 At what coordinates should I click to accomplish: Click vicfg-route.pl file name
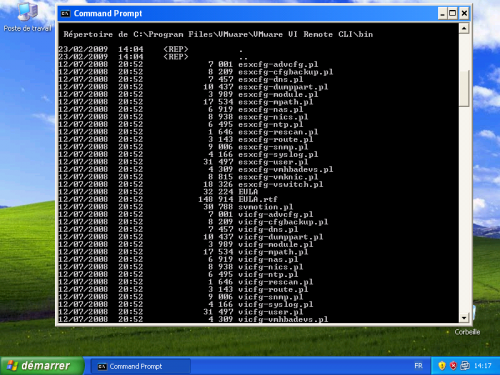[x=273, y=289]
